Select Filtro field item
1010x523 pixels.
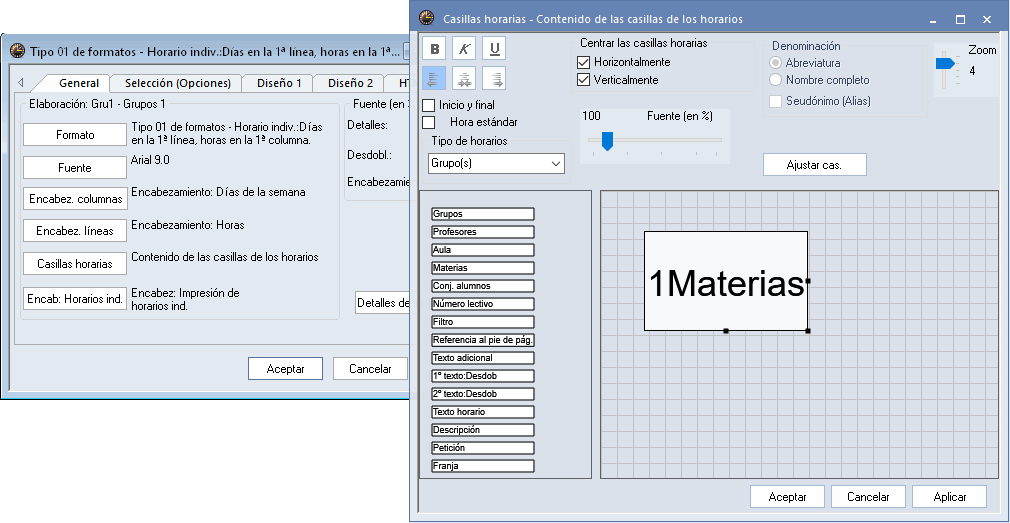[x=483, y=322]
